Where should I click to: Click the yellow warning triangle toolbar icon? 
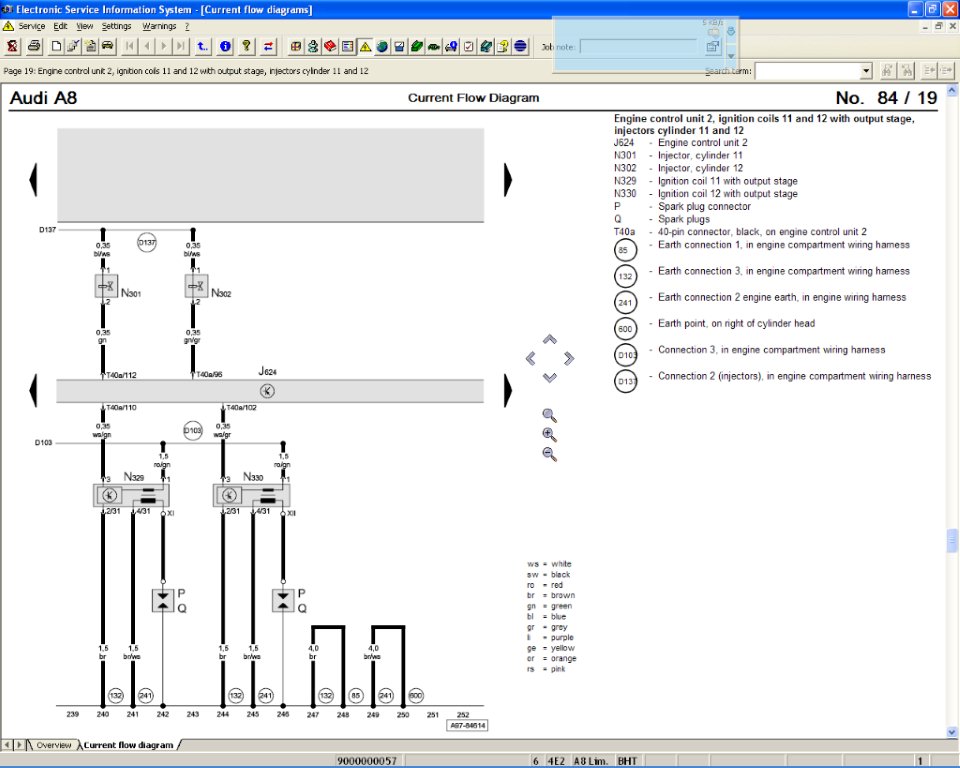pyautogui.click(x=365, y=46)
